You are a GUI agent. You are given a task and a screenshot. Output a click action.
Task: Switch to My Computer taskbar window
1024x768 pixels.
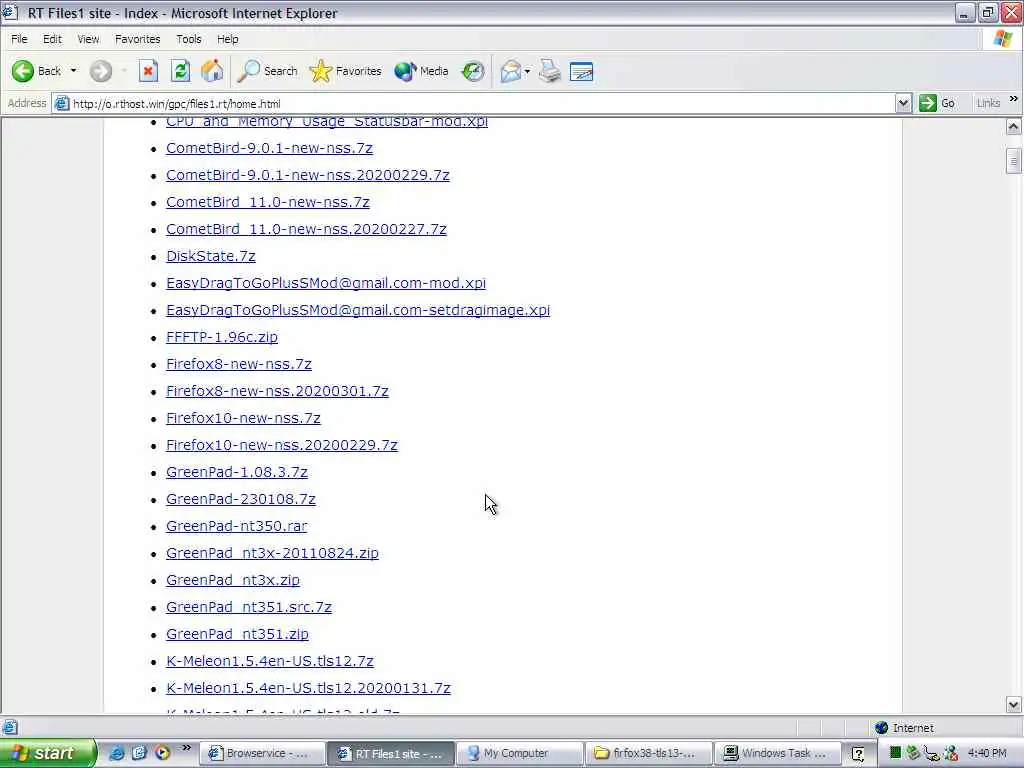pos(520,754)
